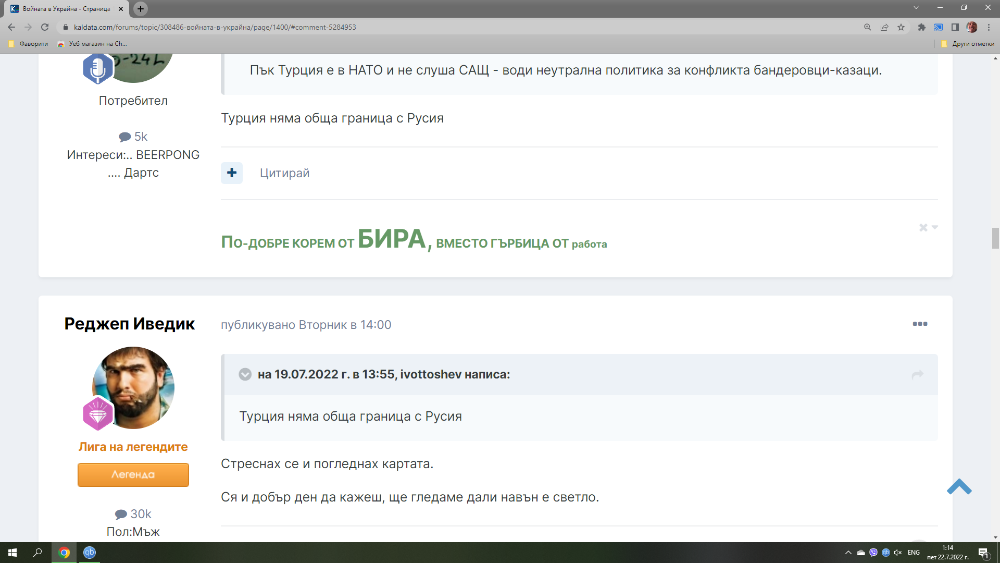Hide the signature with X icon
This screenshot has height=563, width=1000.
click(923, 228)
